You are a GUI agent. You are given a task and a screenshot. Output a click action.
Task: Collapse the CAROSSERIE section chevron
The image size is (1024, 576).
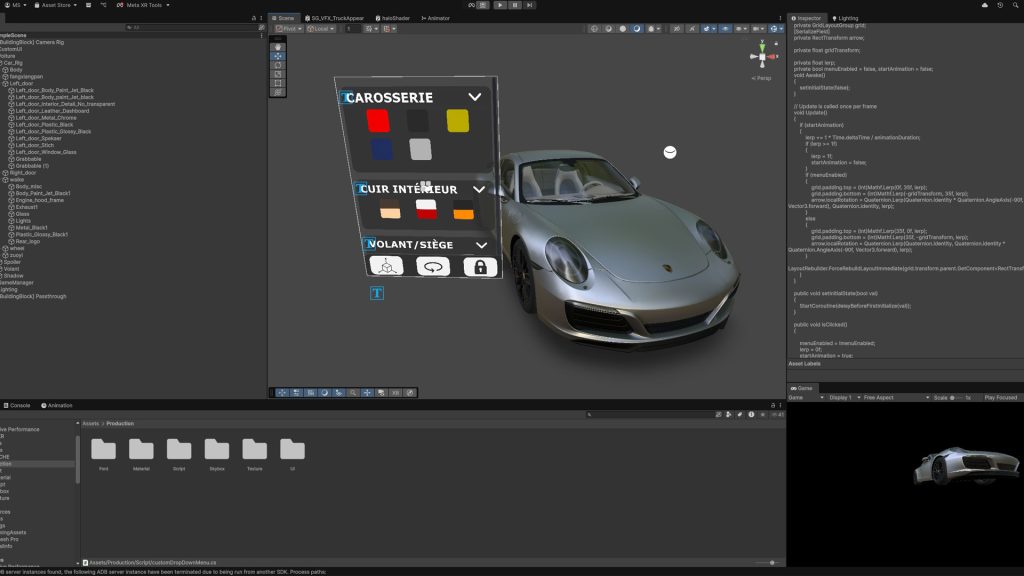[x=475, y=97]
